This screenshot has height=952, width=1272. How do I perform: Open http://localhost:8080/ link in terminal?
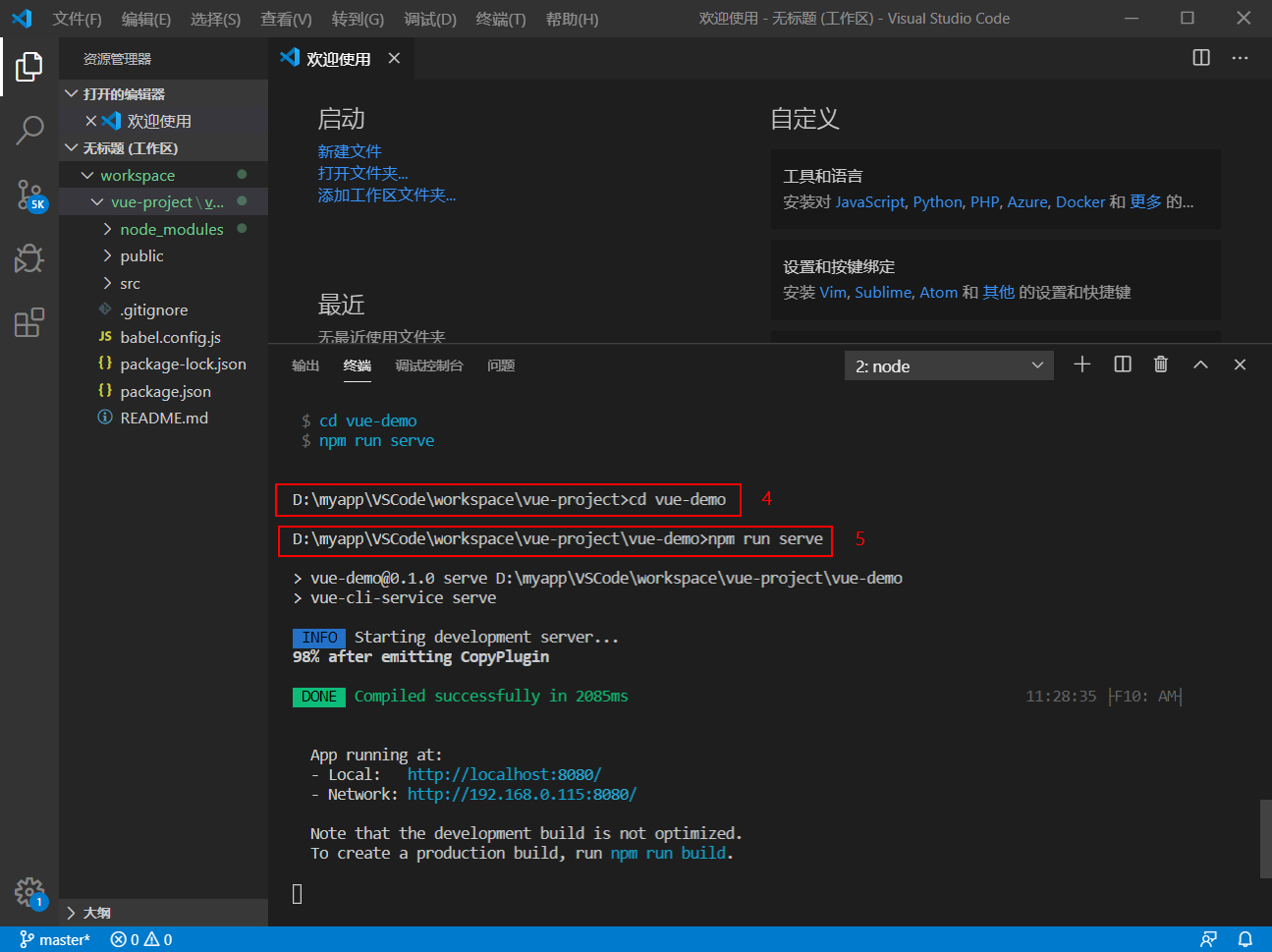(504, 774)
